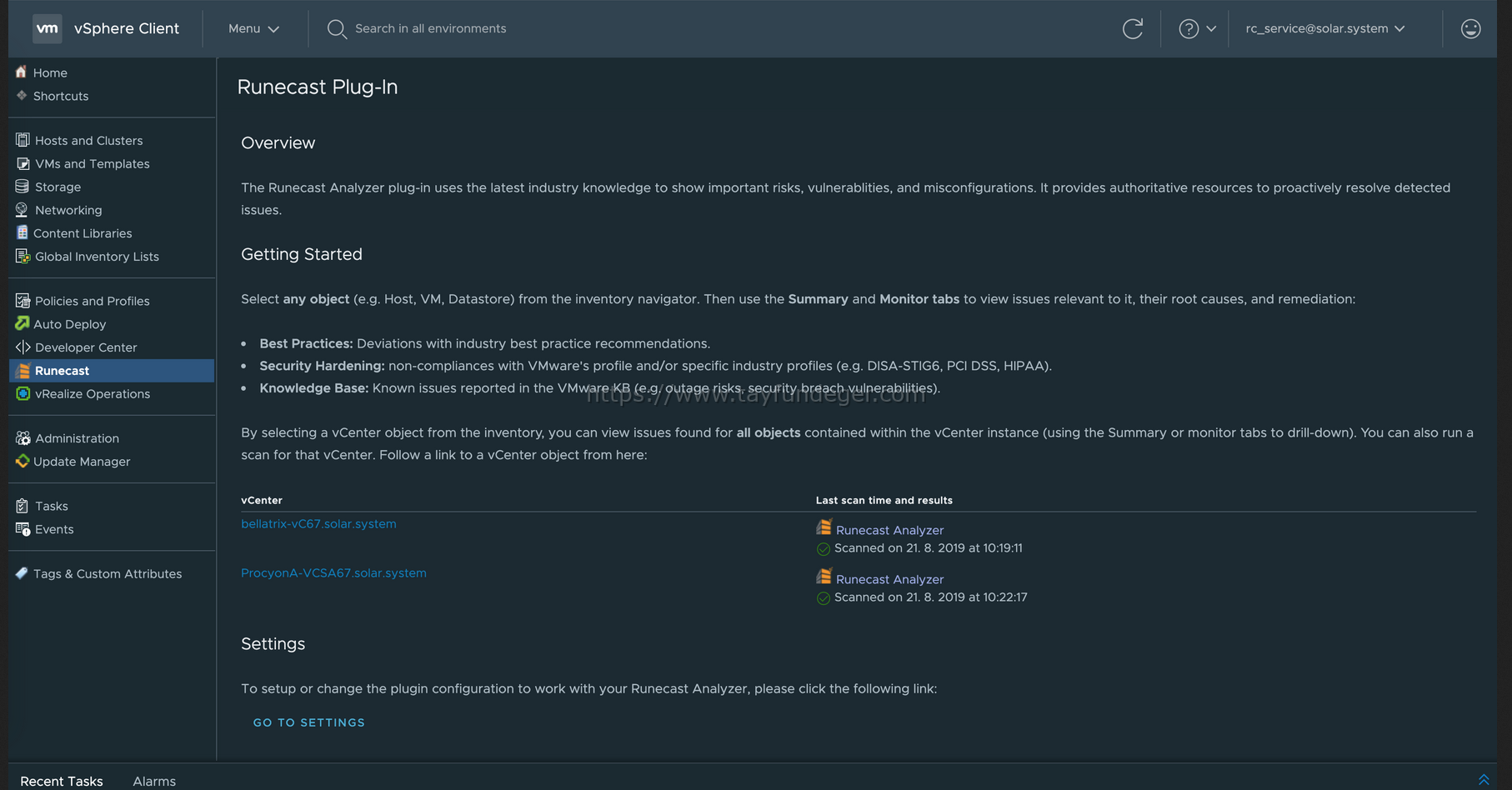Click green check icon for 10:19:11 scan
The image size is (1512, 790).
pos(824,548)
